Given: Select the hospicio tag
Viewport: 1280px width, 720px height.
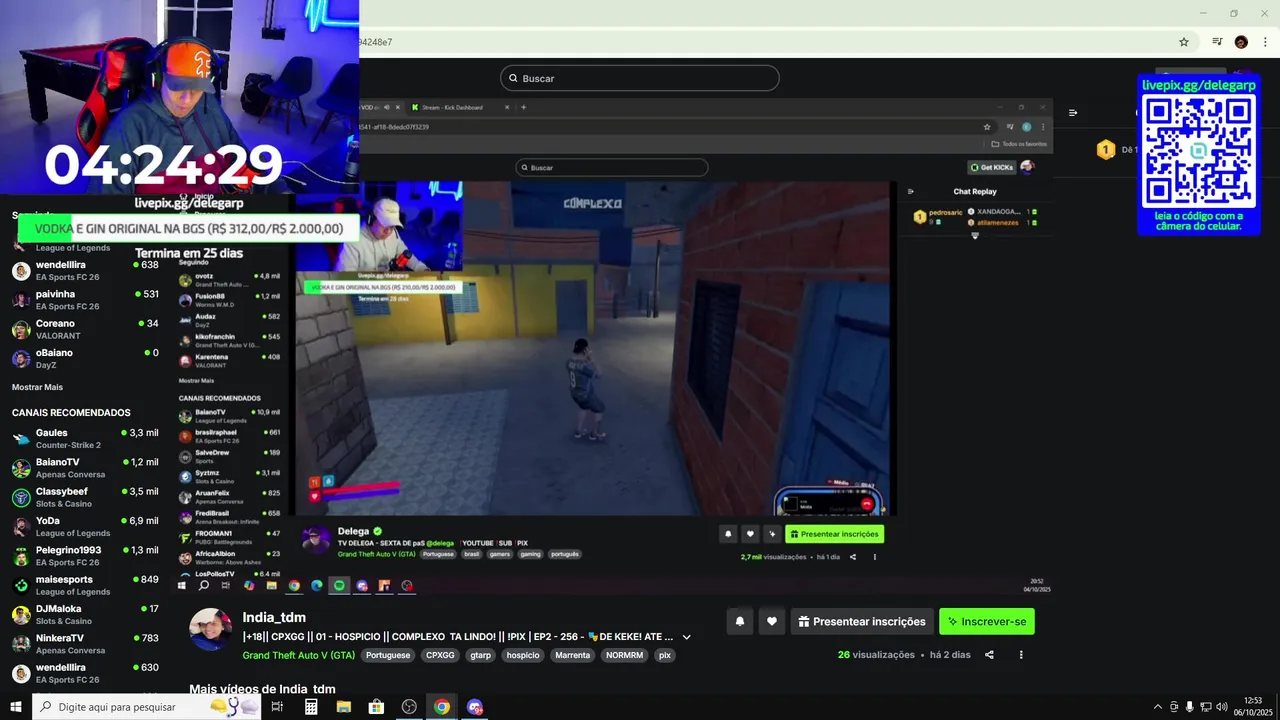Looking at the screenshot, I should (523, 656).
